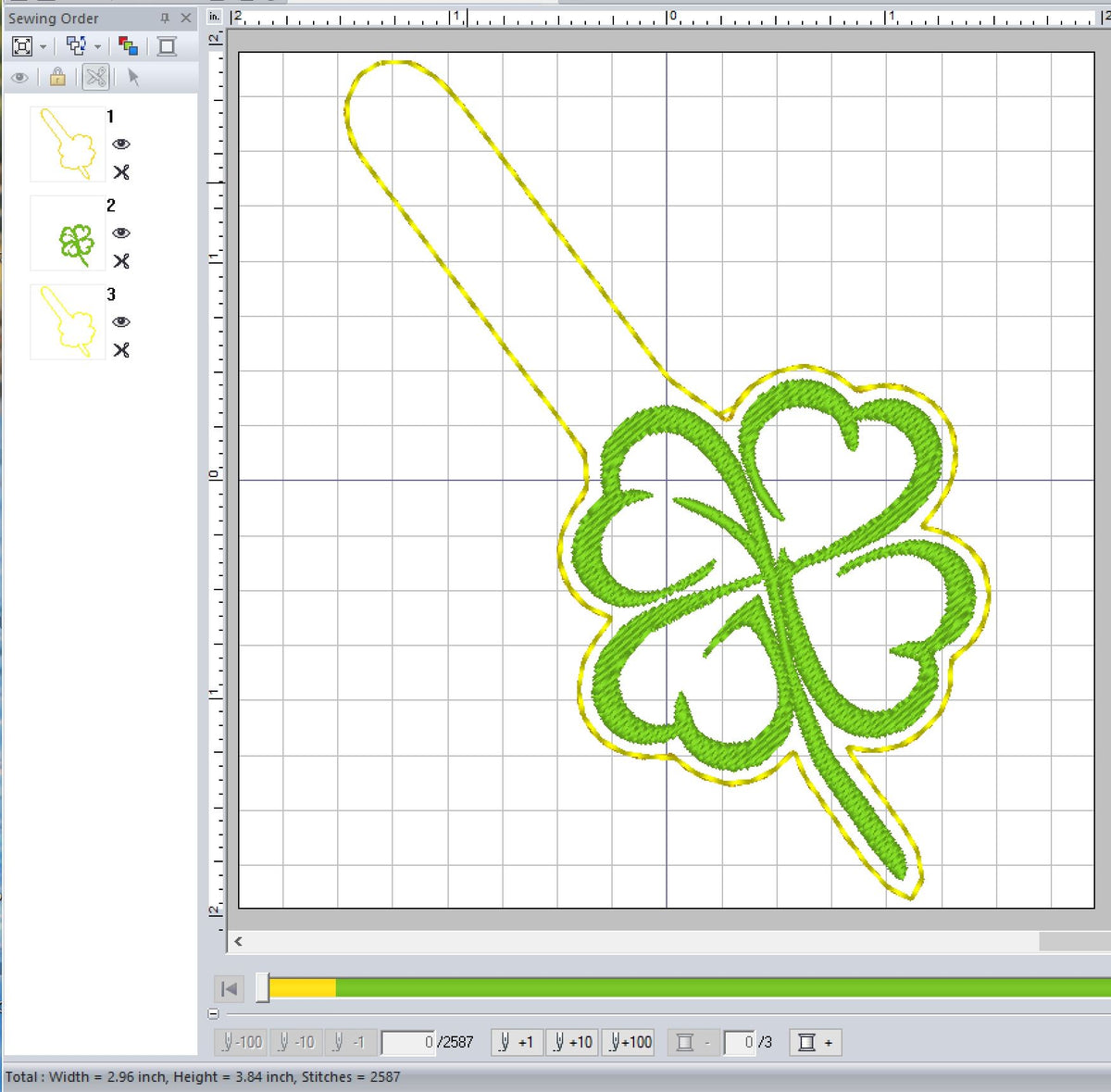Toggle scissors trim icon for step 3
Image resolution: width=1111 pixels, height=1092 pixels.
click(x=121, y=350)
